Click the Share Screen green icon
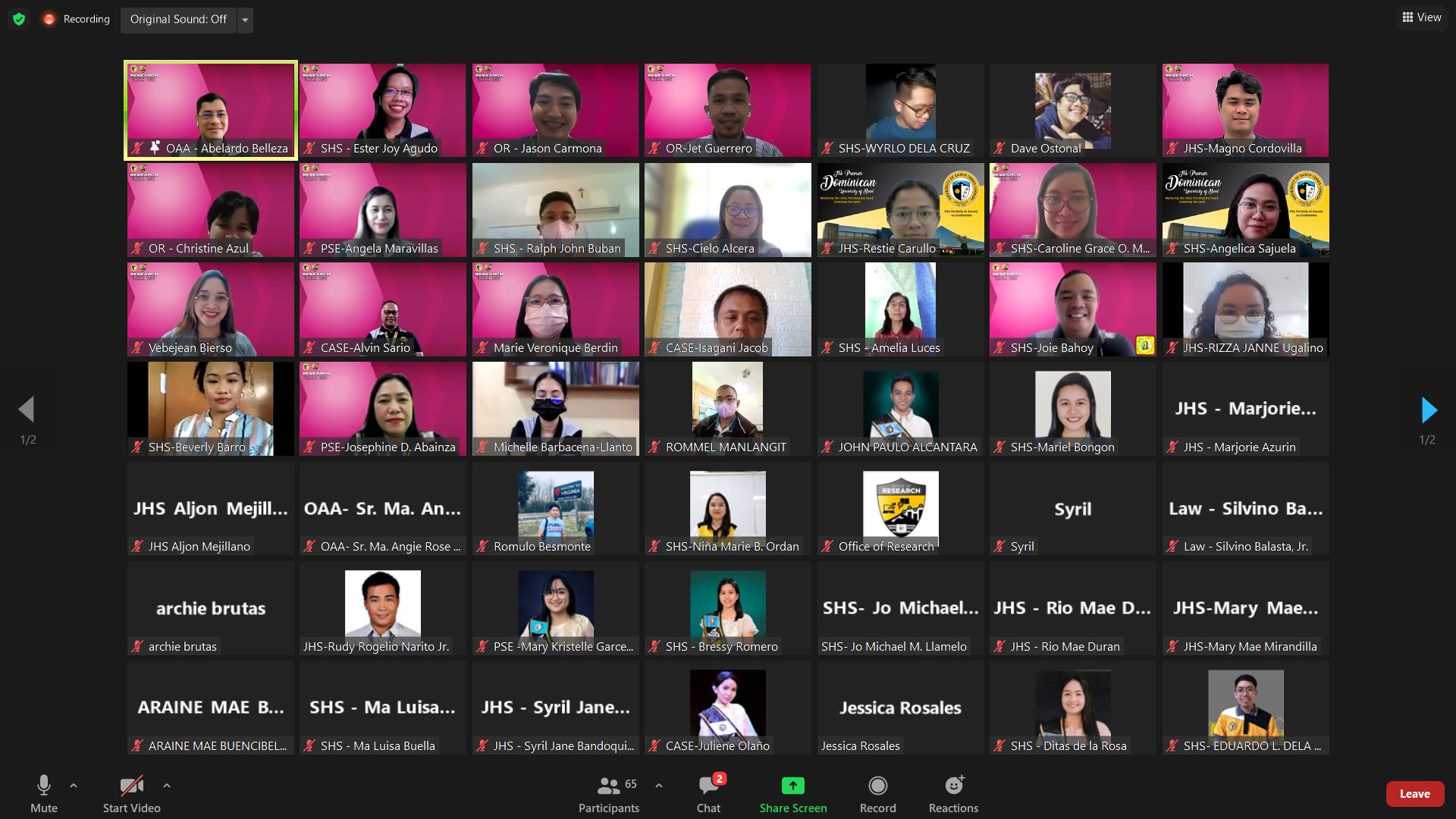The height and width of the screenshot is (819, 1456). click(x=792, y=786)
